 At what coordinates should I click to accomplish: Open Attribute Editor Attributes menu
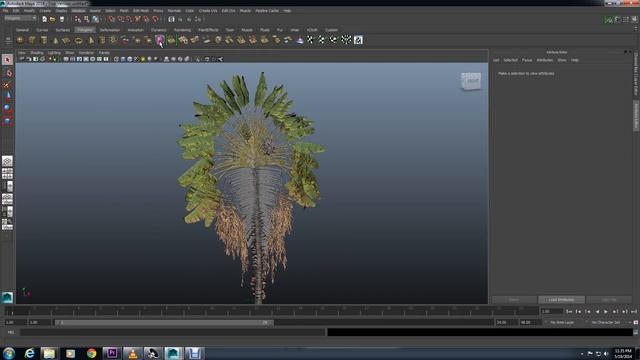pos(544,60)
